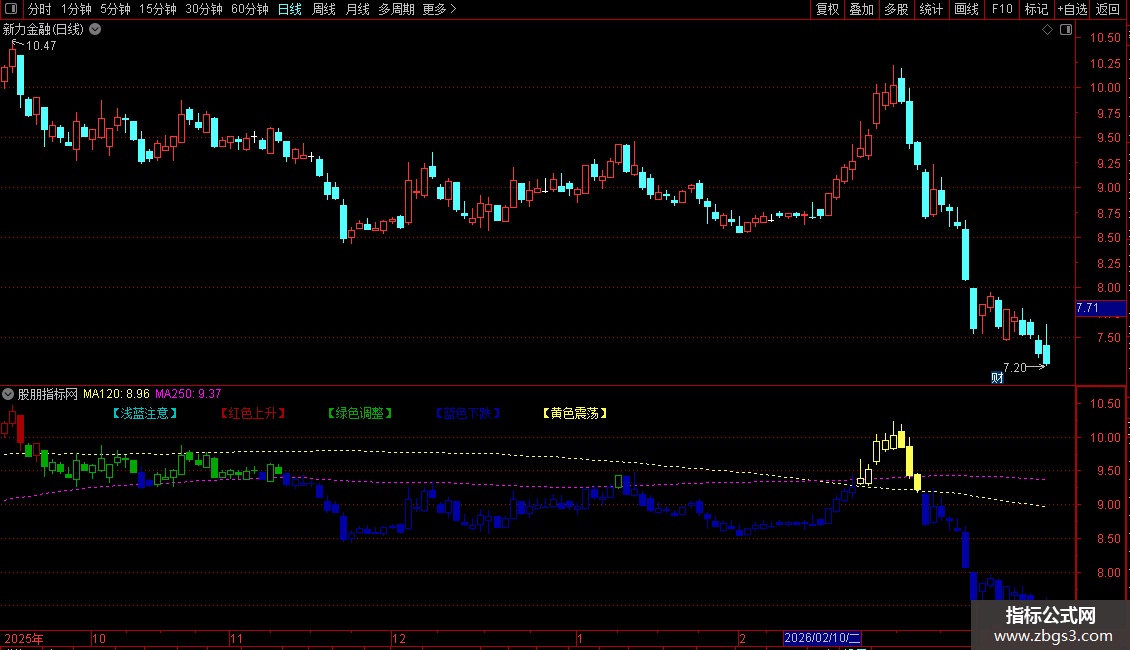The width and height of the screenshot is (1130, 650).
Task: Open the 多股 multi-stock view
Action: click(896, 9)
